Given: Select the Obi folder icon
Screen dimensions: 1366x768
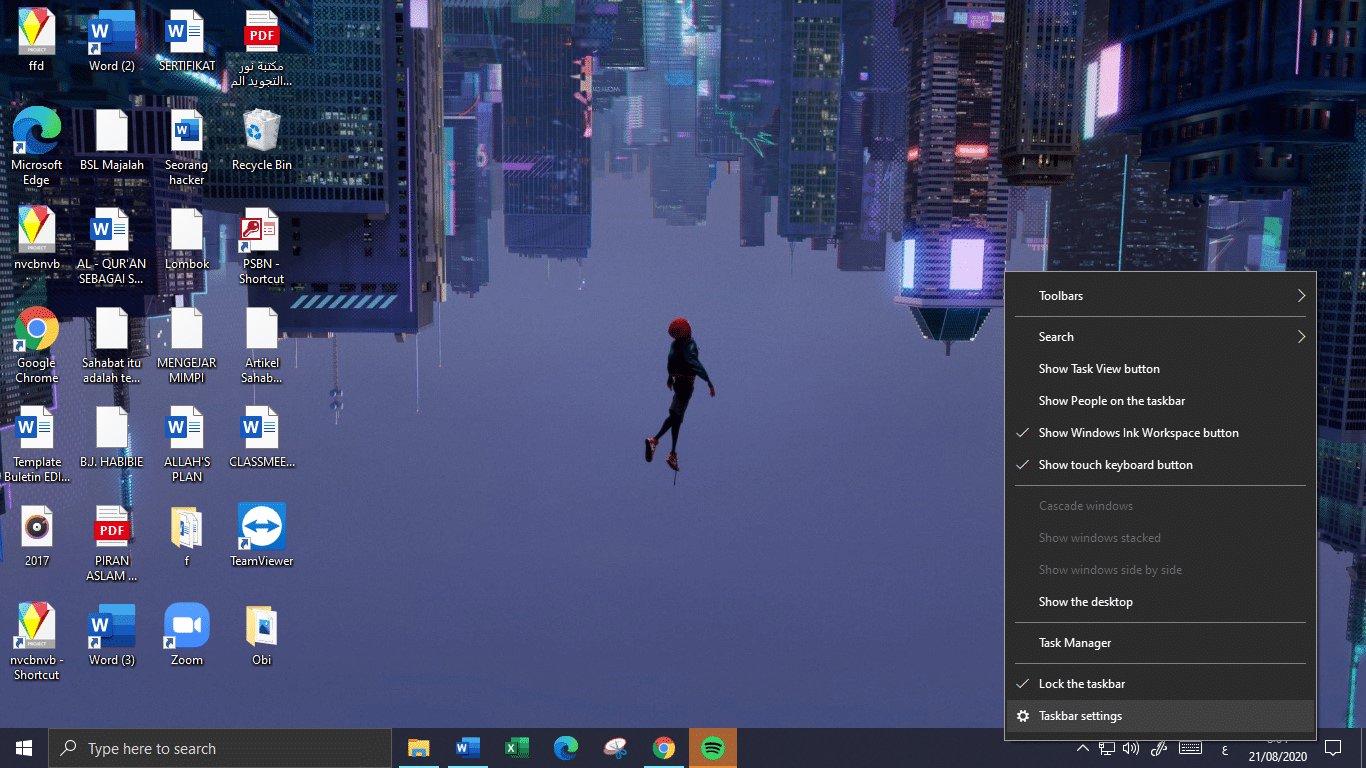Looking at the screenshot, I should tap(262, 634).
